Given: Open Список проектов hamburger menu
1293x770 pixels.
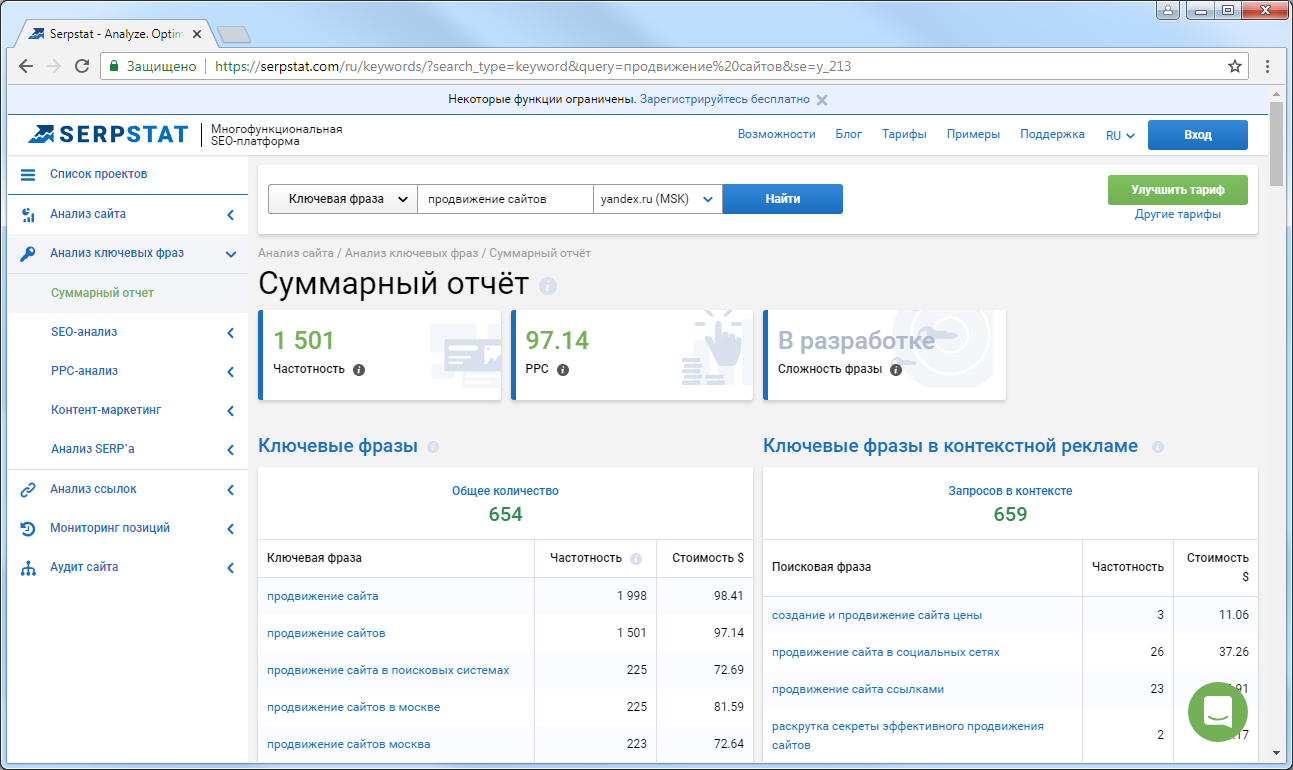Looking at the screenshot, I should (x=28, y=174).
